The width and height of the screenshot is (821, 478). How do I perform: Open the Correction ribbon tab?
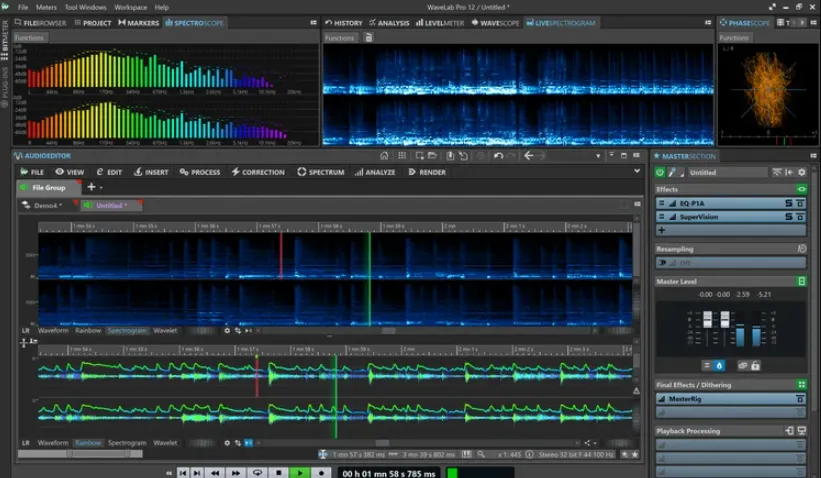point(258,172)
